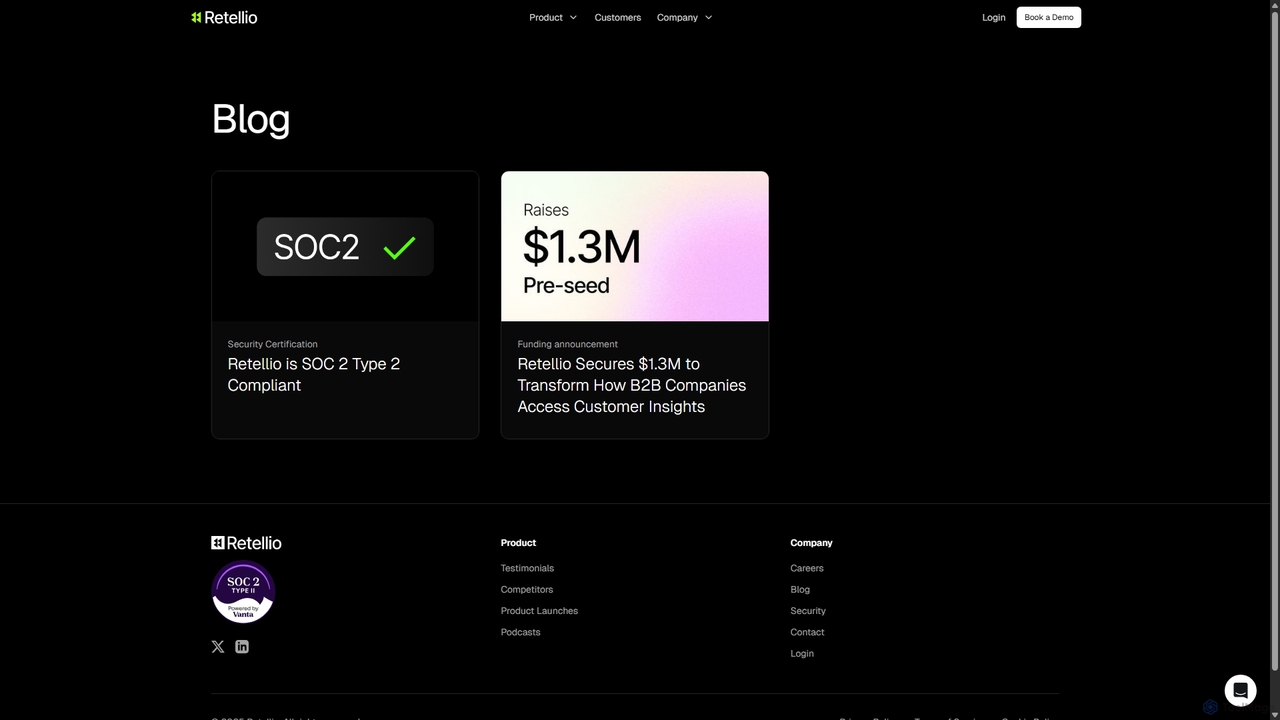Click the Book a Demo button

coord(1049,17)
